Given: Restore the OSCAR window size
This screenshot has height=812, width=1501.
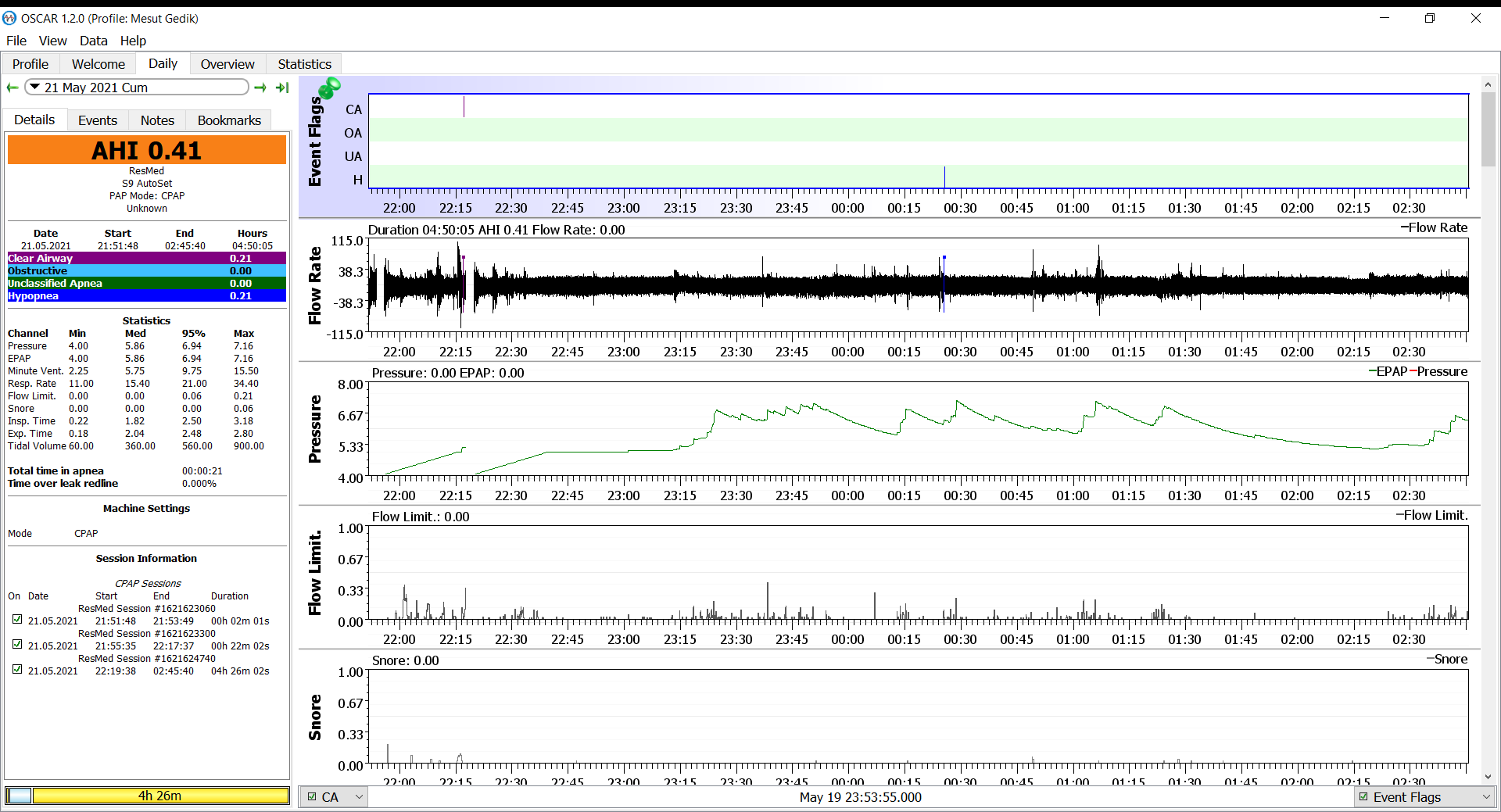Looking at the screenshot, I should pyautogui.click(x=1430, y=18).
